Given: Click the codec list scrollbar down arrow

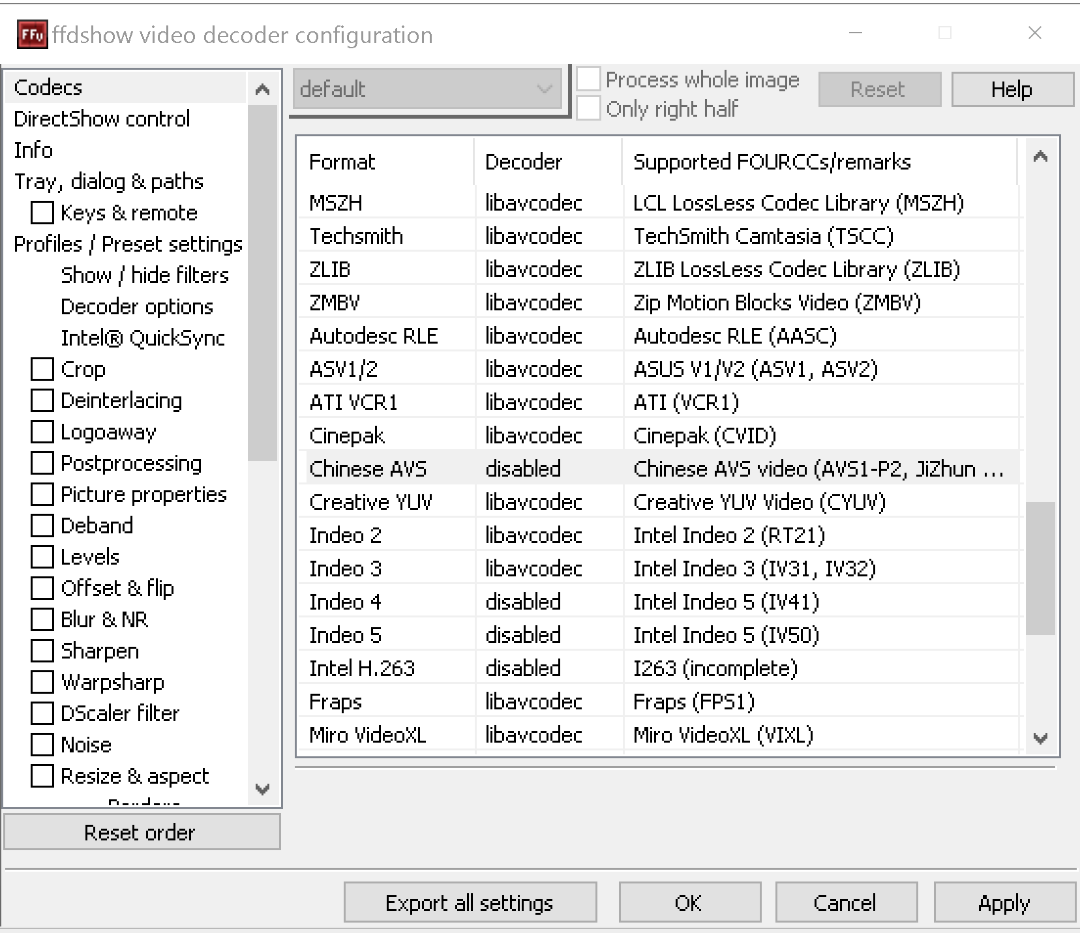Looking at the screenshot, I should coord(1041,738).
